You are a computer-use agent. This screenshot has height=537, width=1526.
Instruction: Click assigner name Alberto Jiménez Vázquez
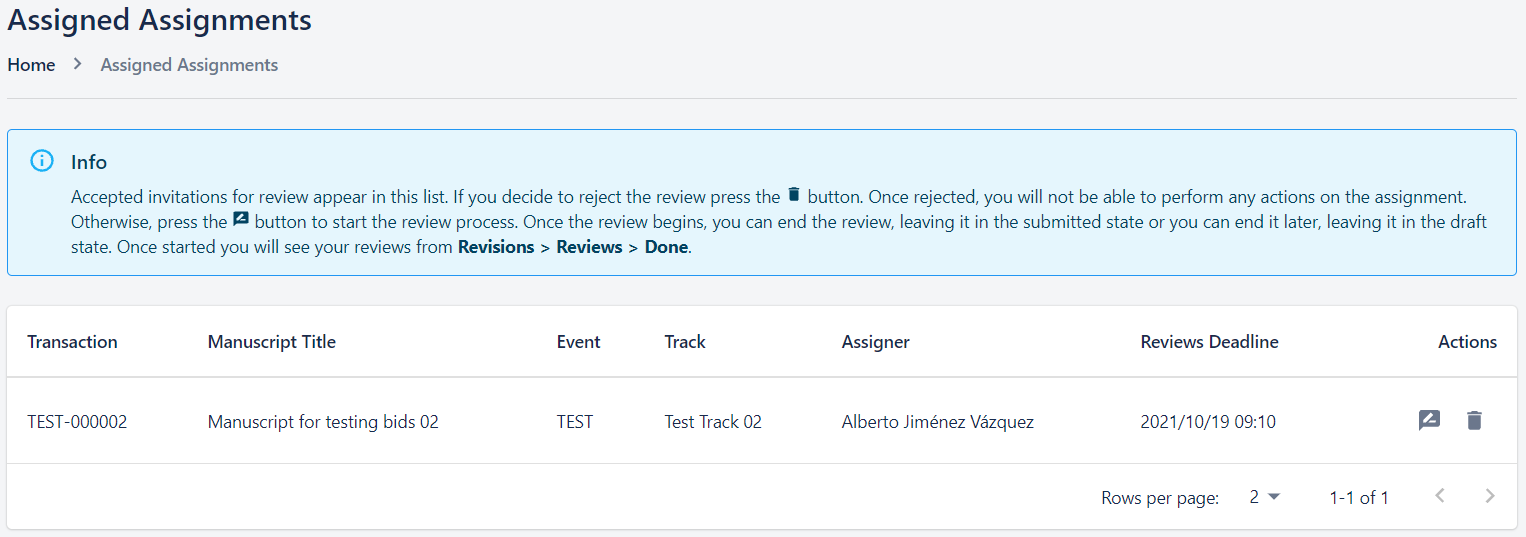tap(937, 422)
